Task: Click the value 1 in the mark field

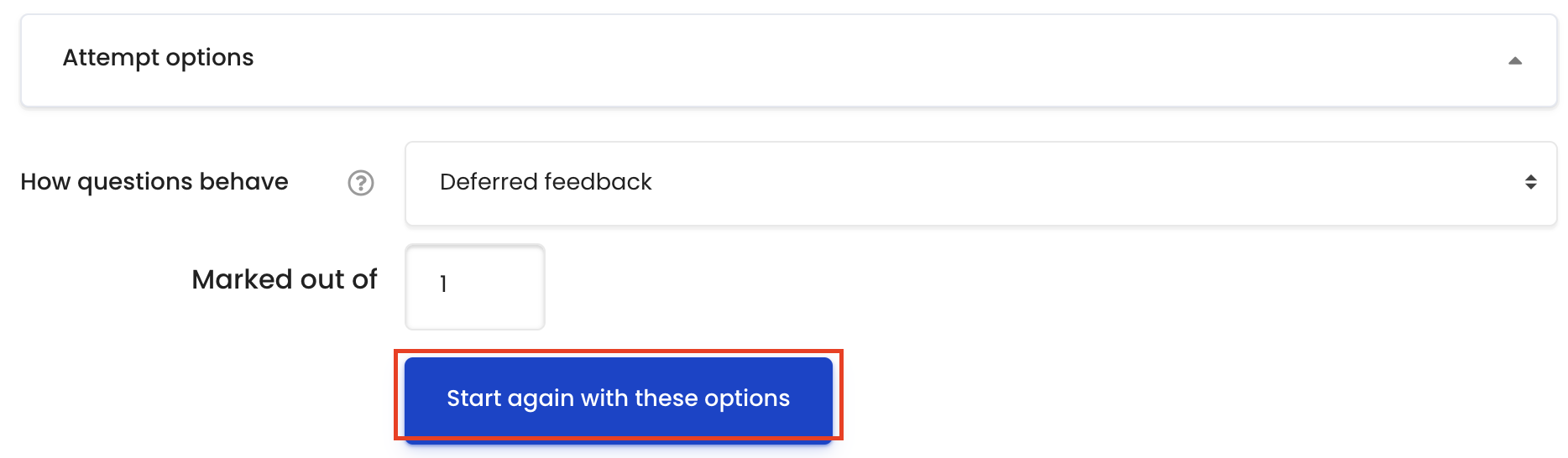Action: tap(443, 284)
